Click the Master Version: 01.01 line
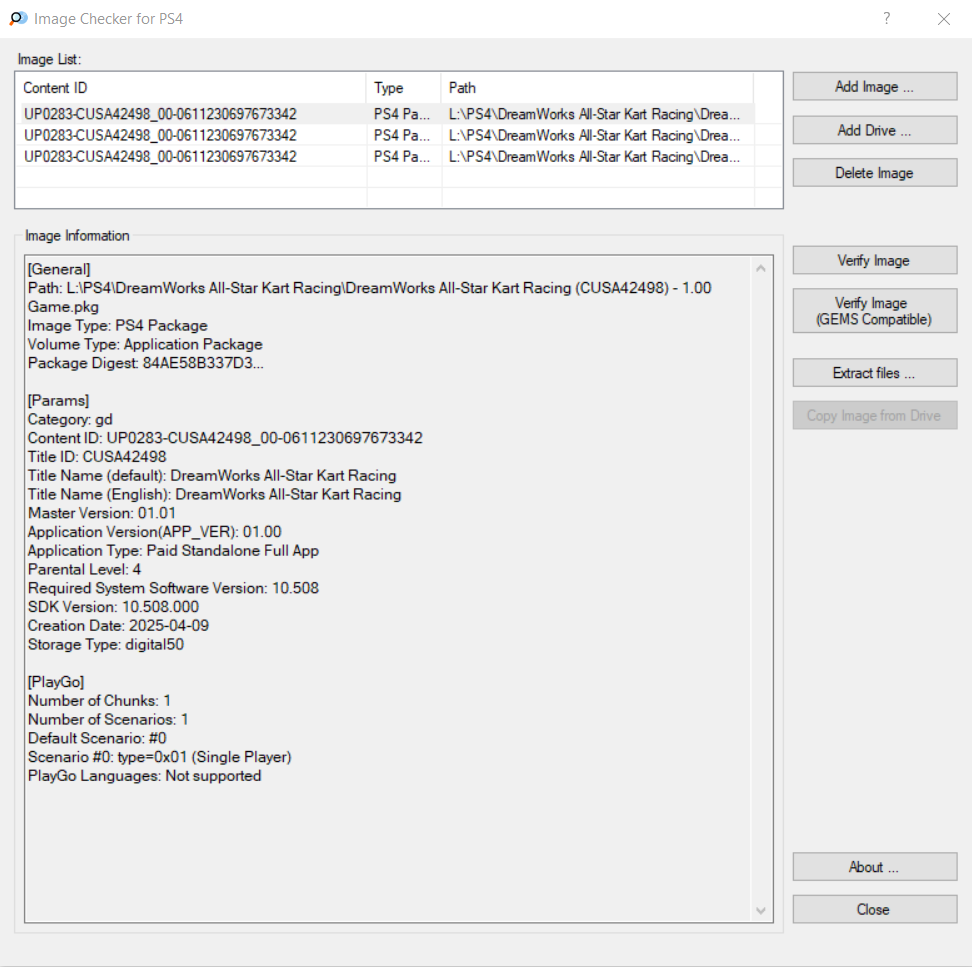This screenshot has height=967, width=972. coord(102,513)
